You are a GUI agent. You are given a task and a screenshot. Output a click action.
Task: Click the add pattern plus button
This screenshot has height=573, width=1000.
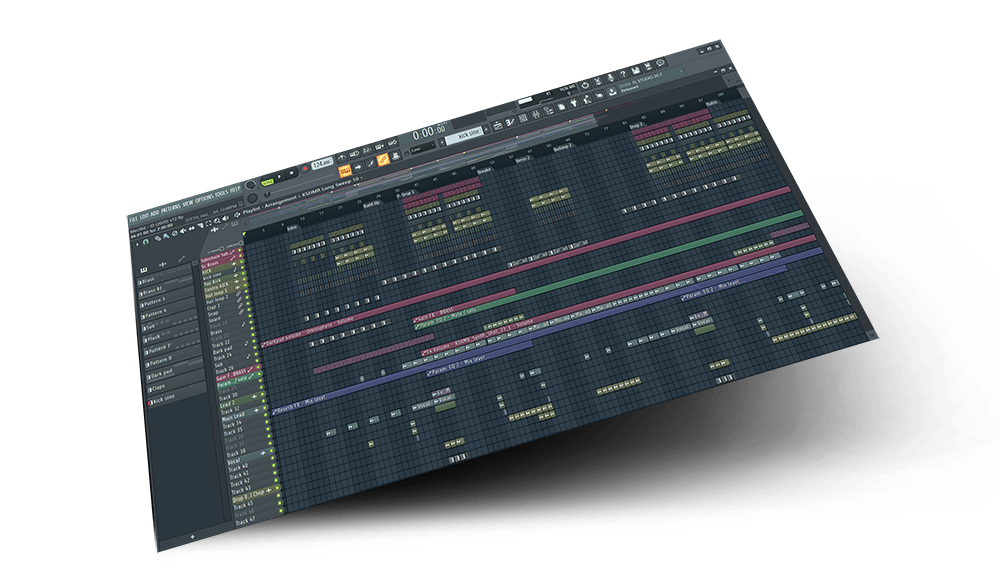coord(193,537)
